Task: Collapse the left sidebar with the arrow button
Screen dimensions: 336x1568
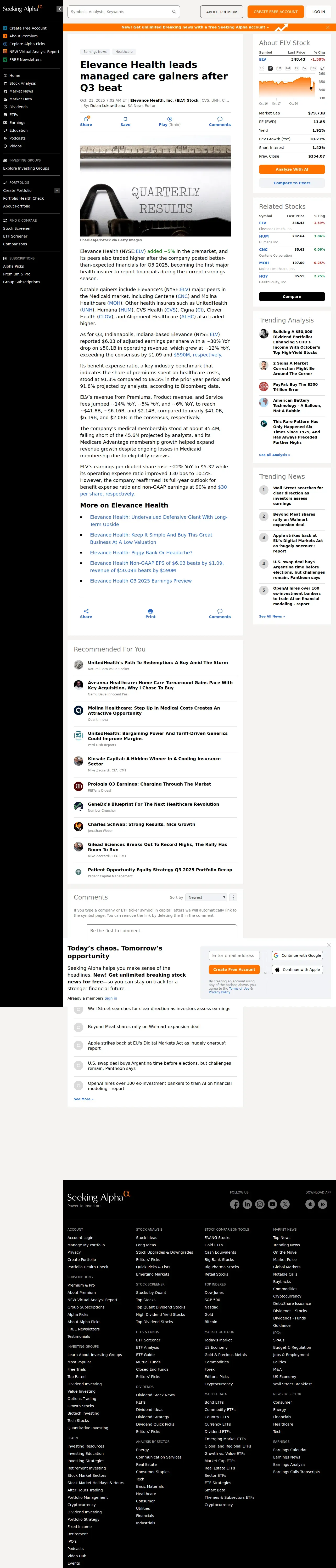Action: [59, 9]
